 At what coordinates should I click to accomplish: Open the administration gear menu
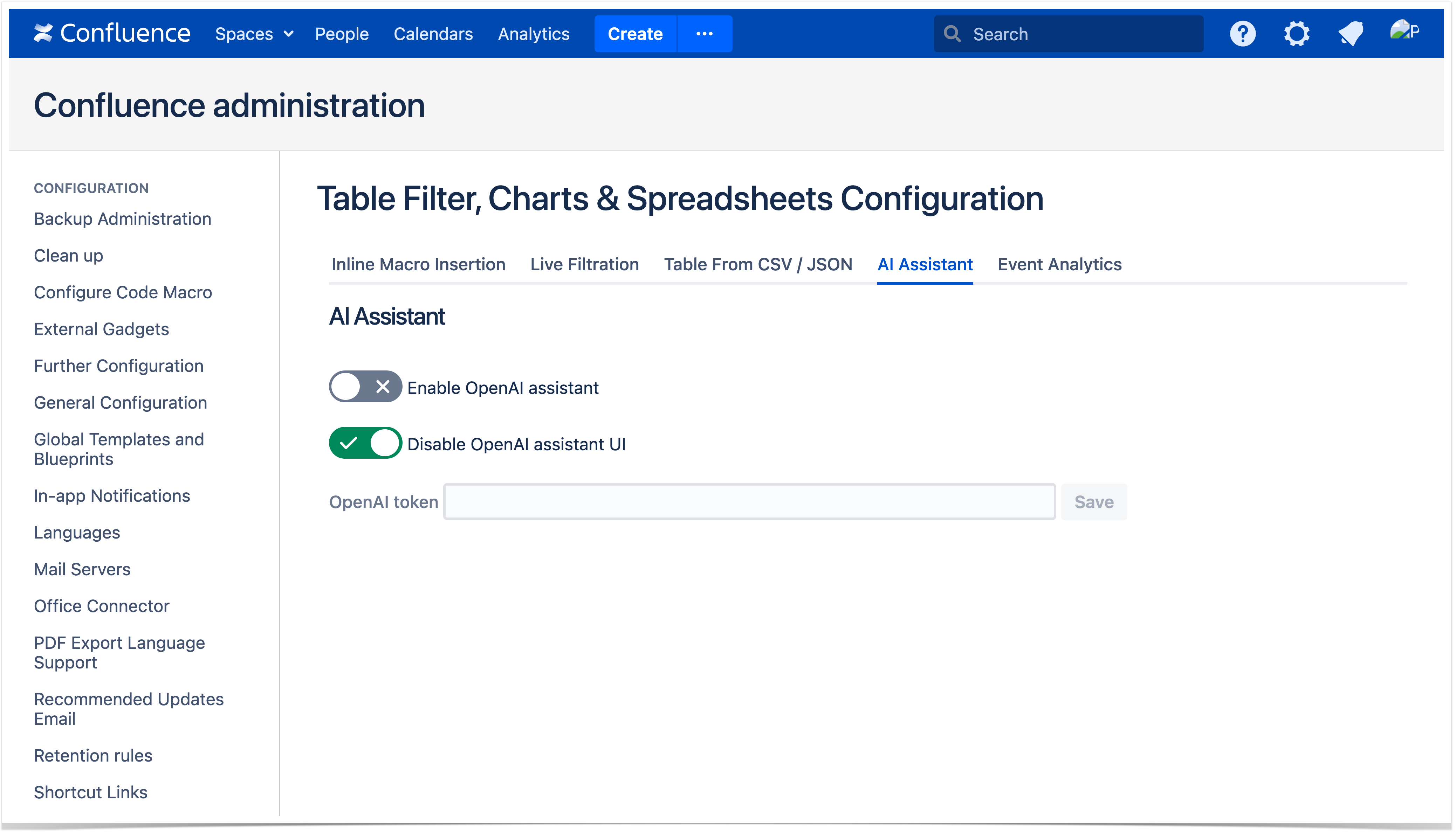click(x=1296, y=34)
